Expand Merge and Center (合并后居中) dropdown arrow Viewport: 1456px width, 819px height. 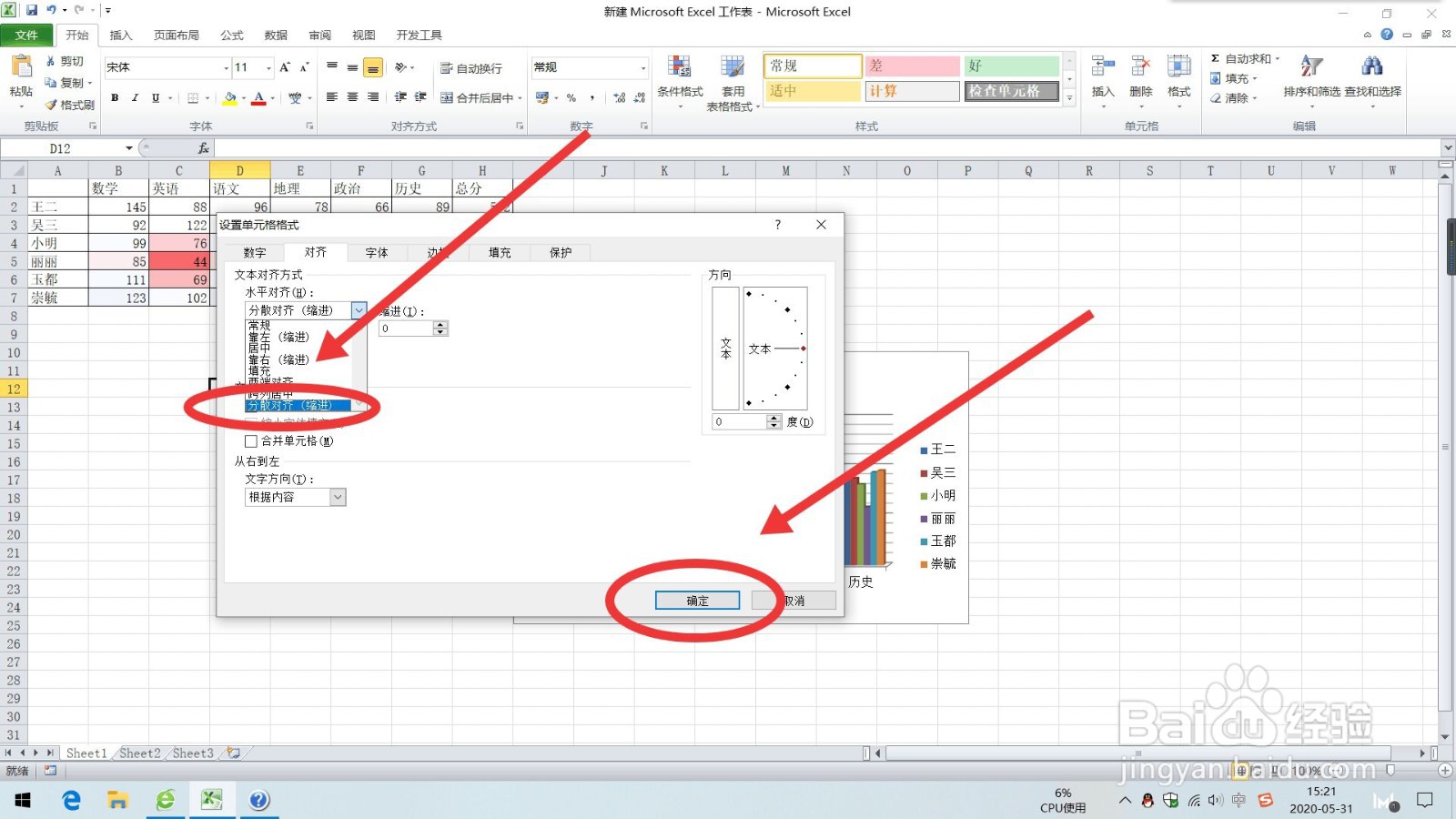point(520,97)
